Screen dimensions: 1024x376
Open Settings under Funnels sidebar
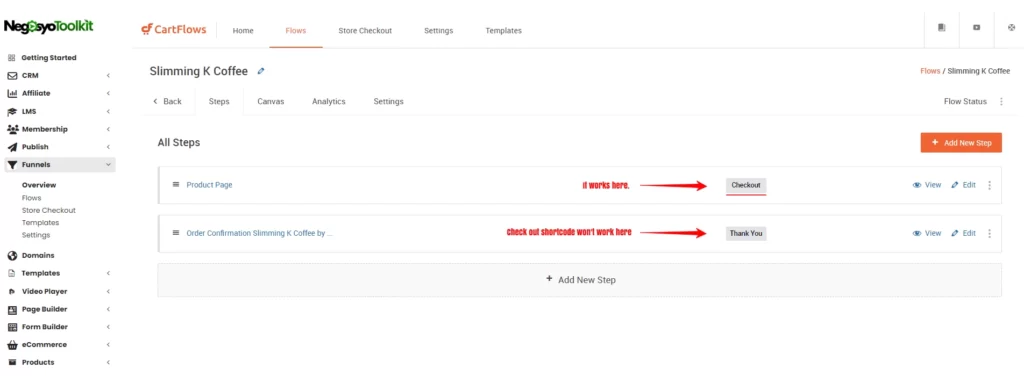click(35, 235)
